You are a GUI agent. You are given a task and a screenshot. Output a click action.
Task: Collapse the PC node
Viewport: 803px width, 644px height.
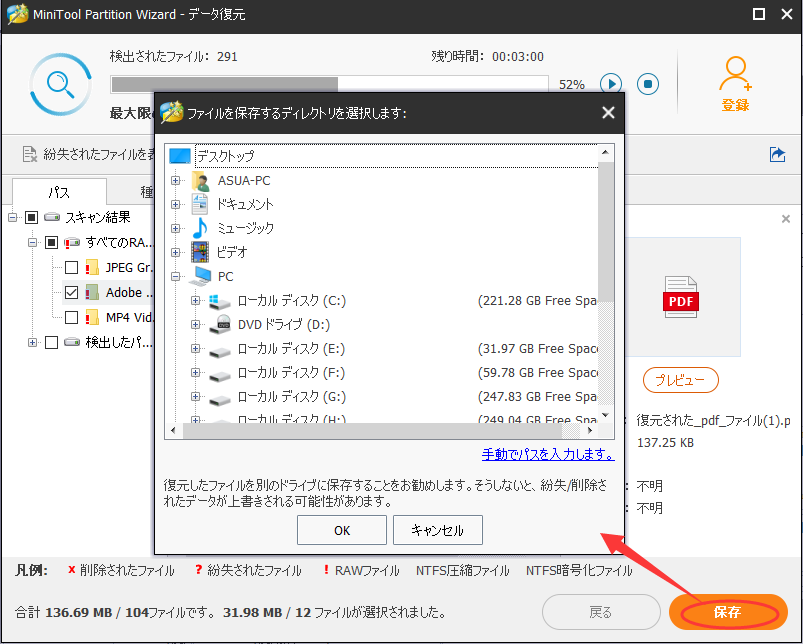(176, 276)
